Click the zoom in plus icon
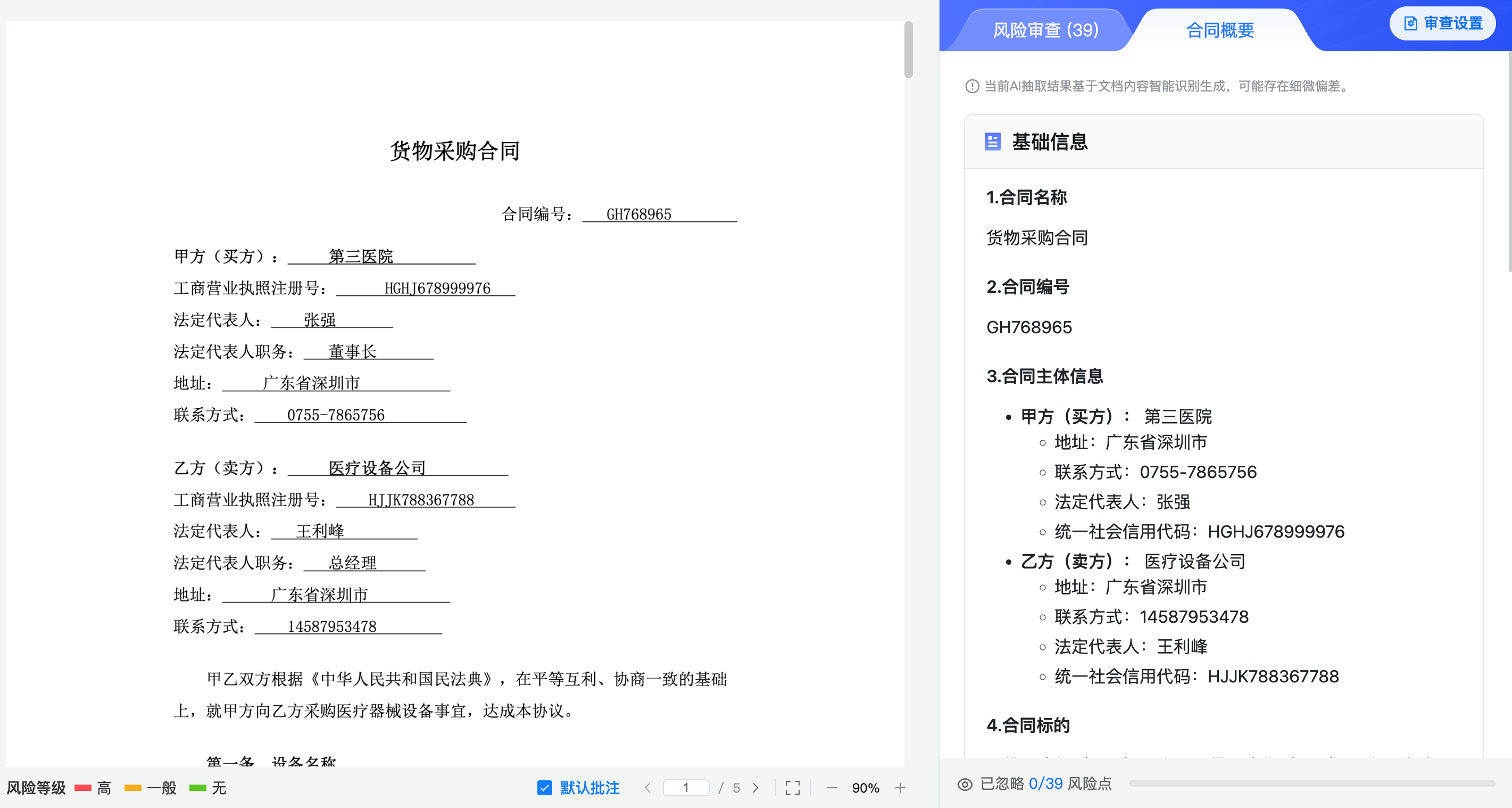1512x808 pixels. click(900, 787)
